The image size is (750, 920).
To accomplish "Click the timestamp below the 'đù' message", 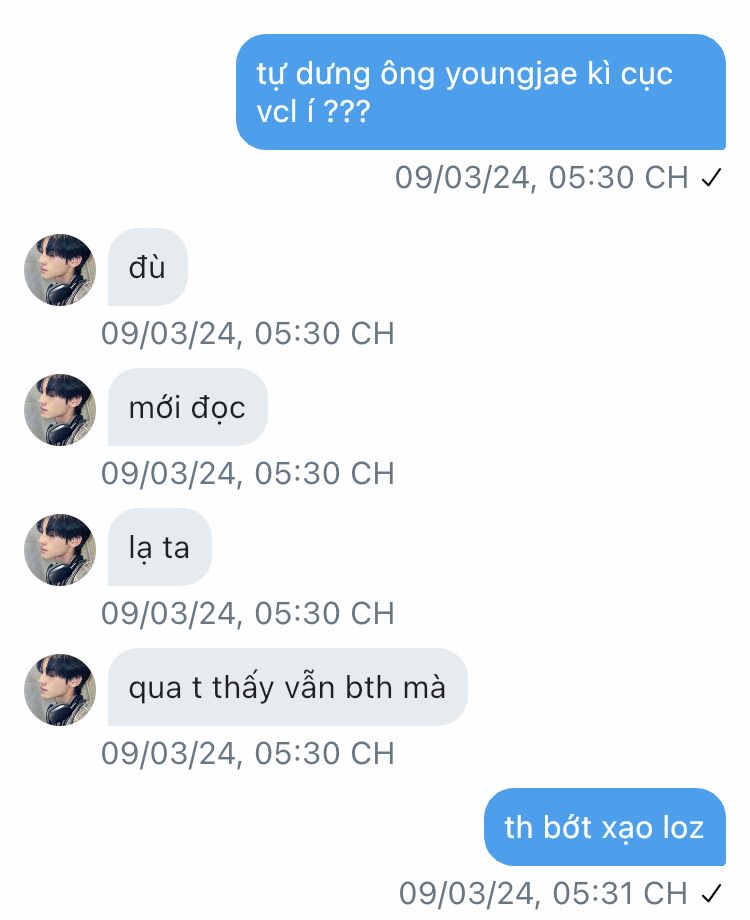I will 248,333.
